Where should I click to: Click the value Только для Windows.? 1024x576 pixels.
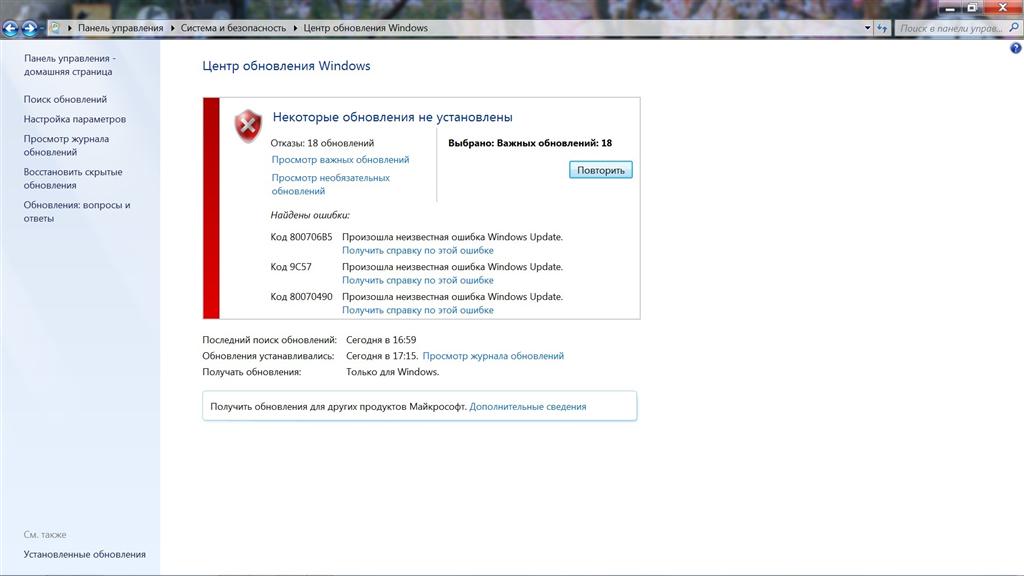392,372
